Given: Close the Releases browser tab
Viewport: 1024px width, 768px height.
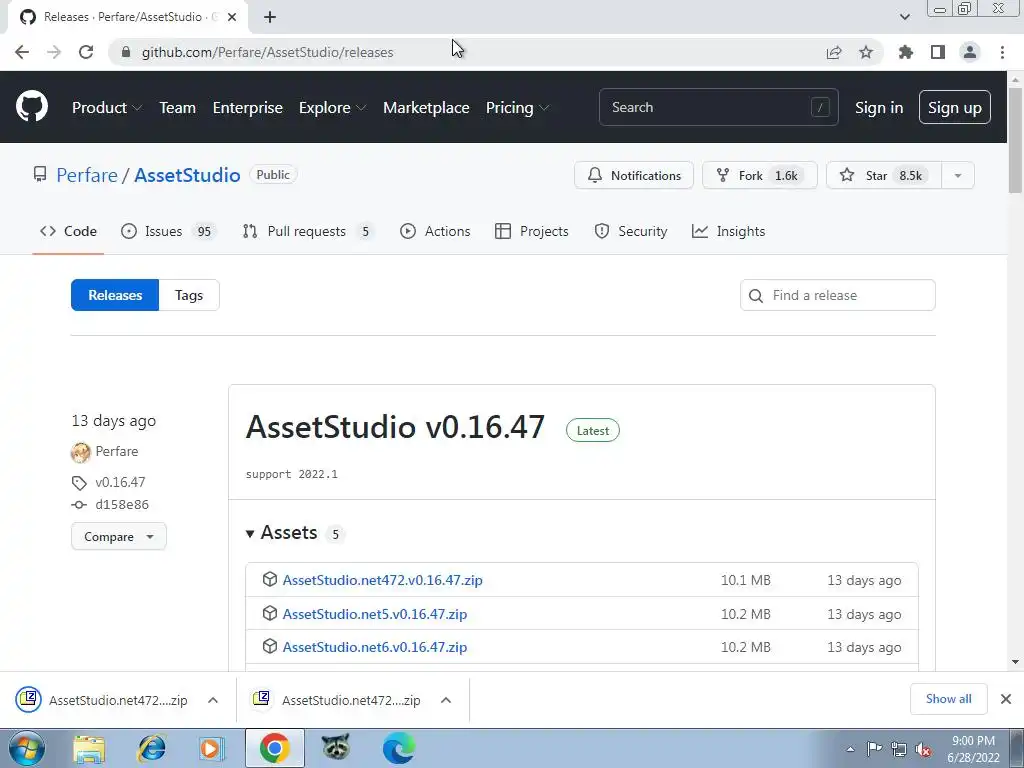Looking at the screenshot, I should click(x=232, y=17).
